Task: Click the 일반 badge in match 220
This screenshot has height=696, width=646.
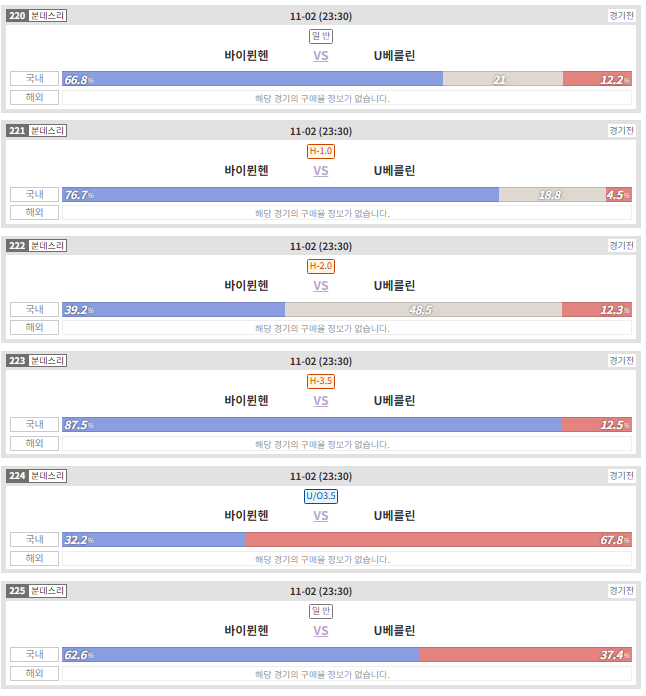Action: (x=321, y=36)
